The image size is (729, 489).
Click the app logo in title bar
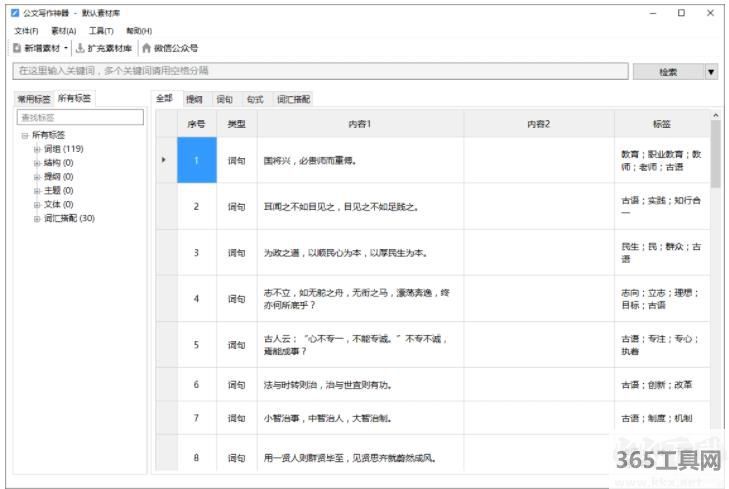pos(14,14)
